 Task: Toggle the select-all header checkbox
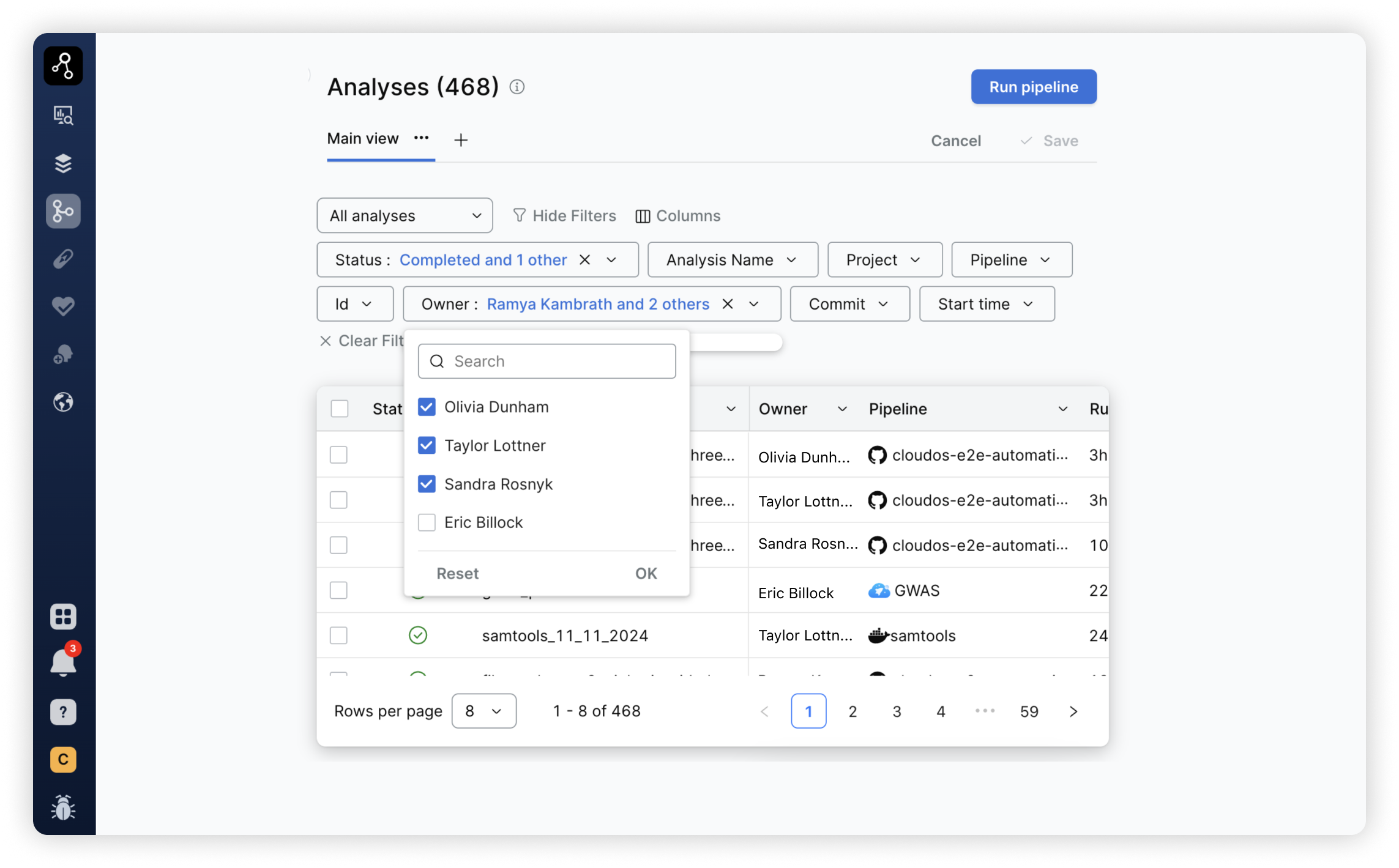[339, 409]
